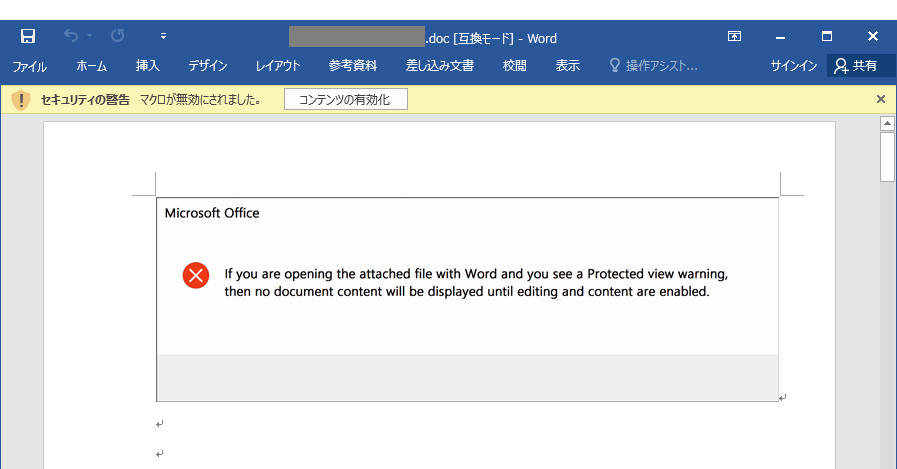The height and width of the screenshot is (469, 897).
Task: Select the 差し込み文書 ribbon tab
Action: pyautogui.click(x=440, y=66)
